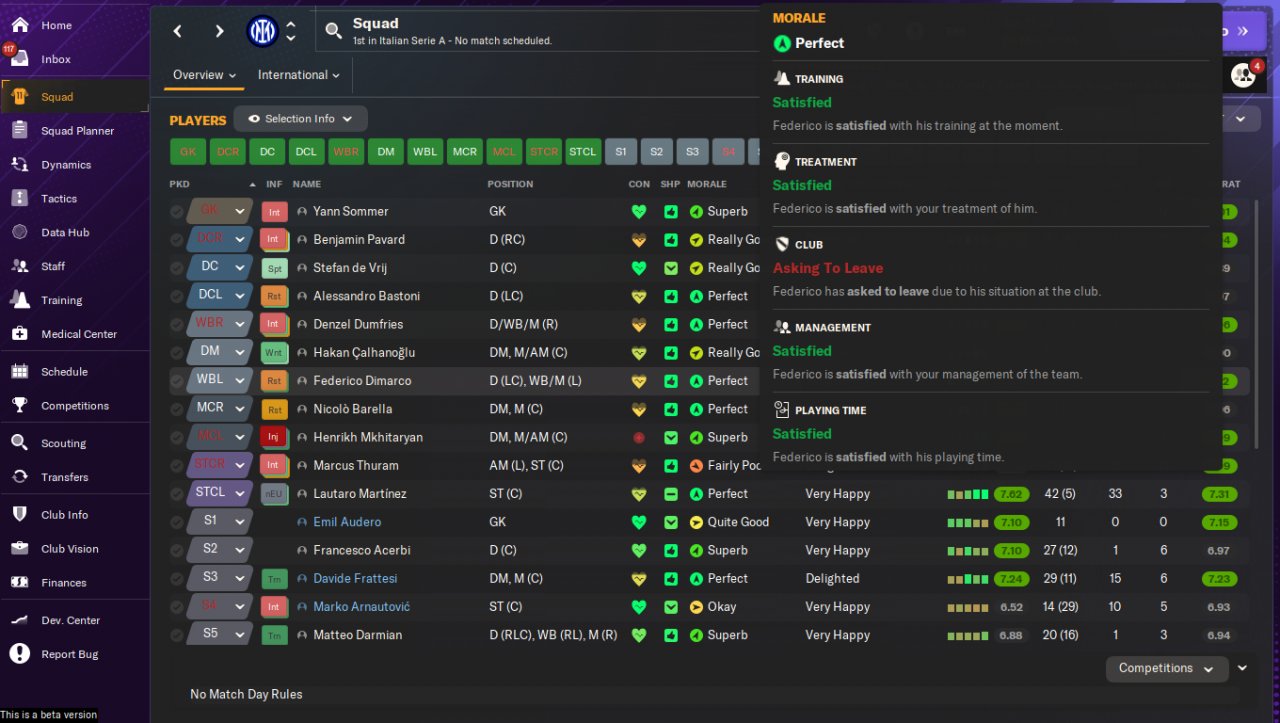This screenshot has width=1280, height=723.
Task: Open the Schedule calendar icon in sidebar
Action: click(x=20, y=371)
